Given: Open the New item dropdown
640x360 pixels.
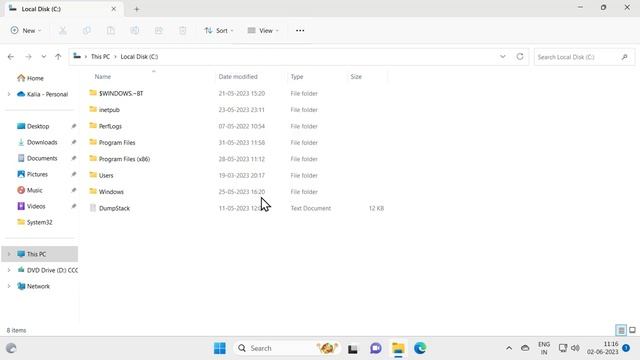Looking at the screenshot, I should pos(26,31).
